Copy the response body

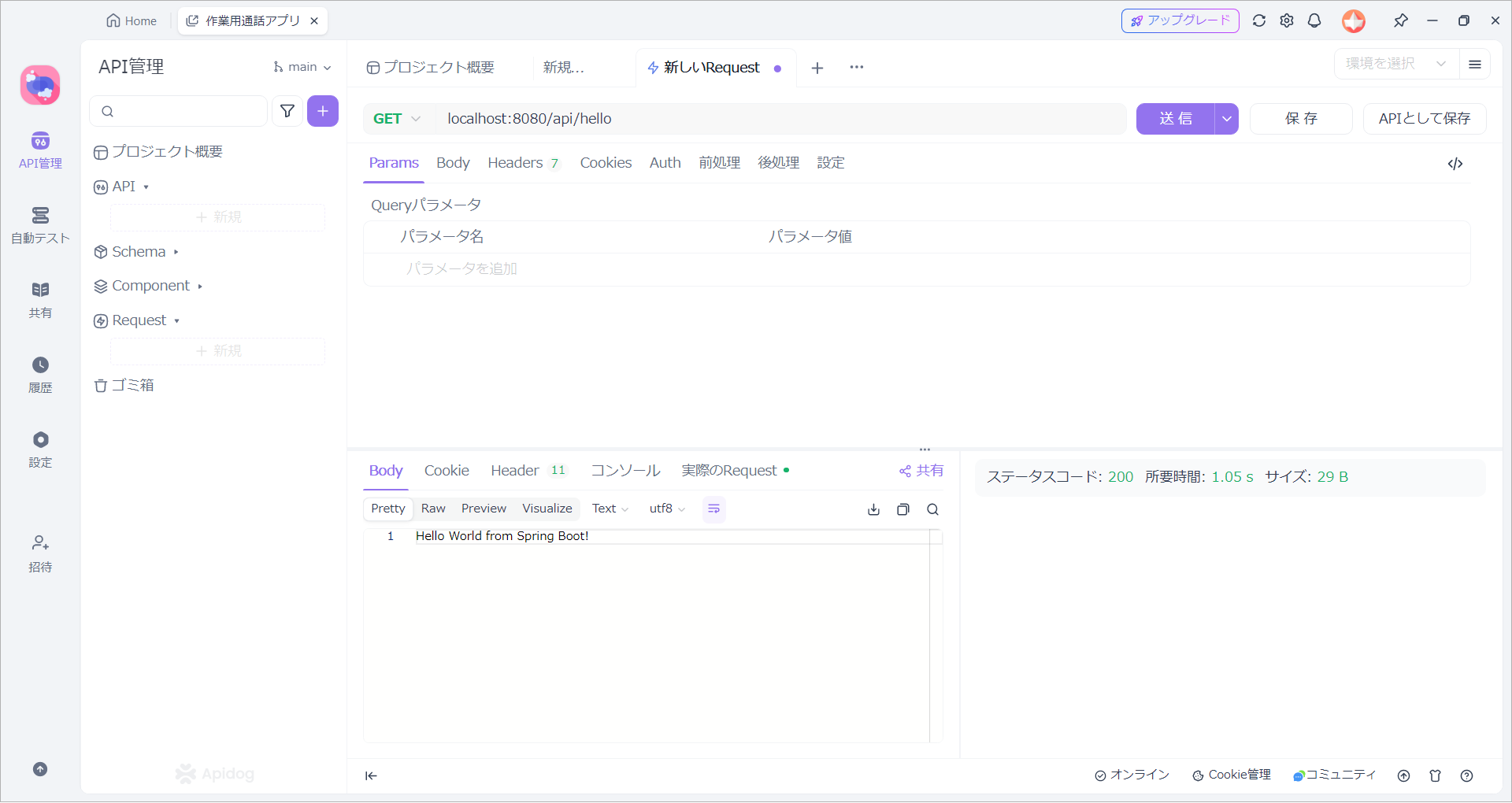[902, 509]
